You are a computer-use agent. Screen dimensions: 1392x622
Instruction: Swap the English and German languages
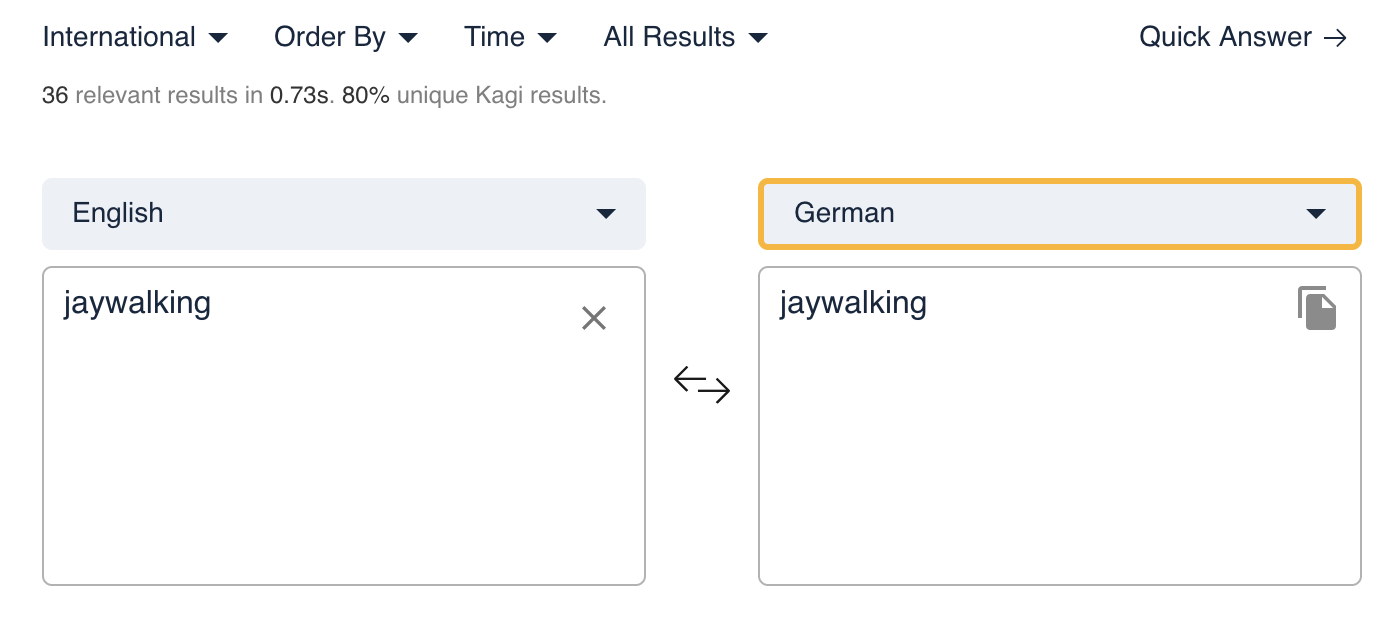[702, 384]
